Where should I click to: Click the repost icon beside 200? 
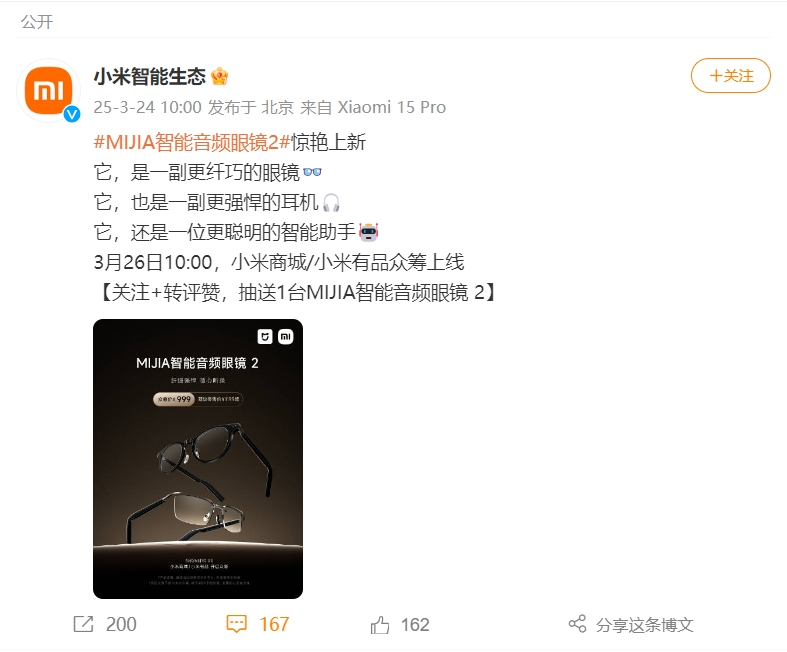coord(83,624)
